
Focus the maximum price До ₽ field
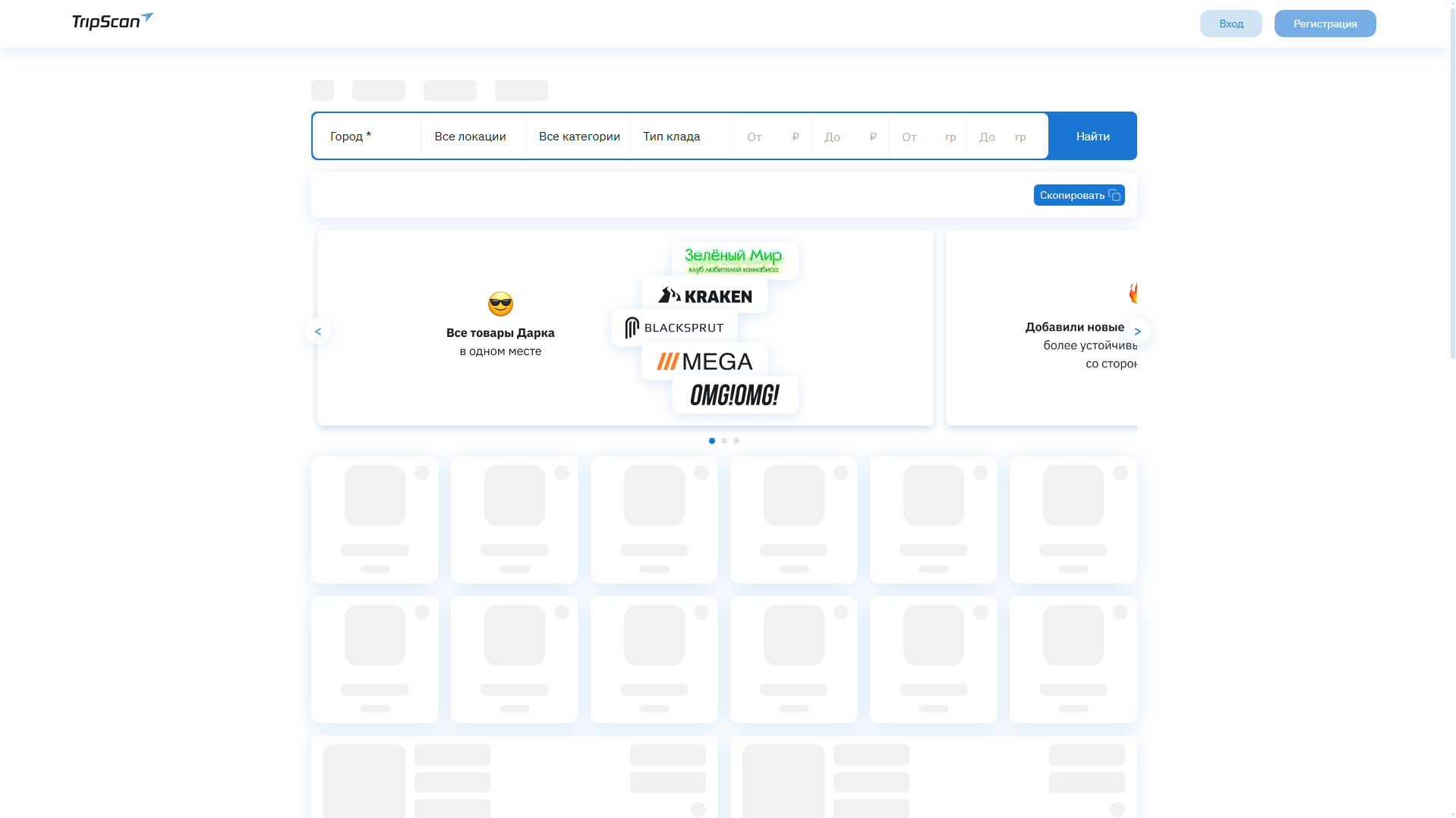pyautogui.click(x=850, y=137)
